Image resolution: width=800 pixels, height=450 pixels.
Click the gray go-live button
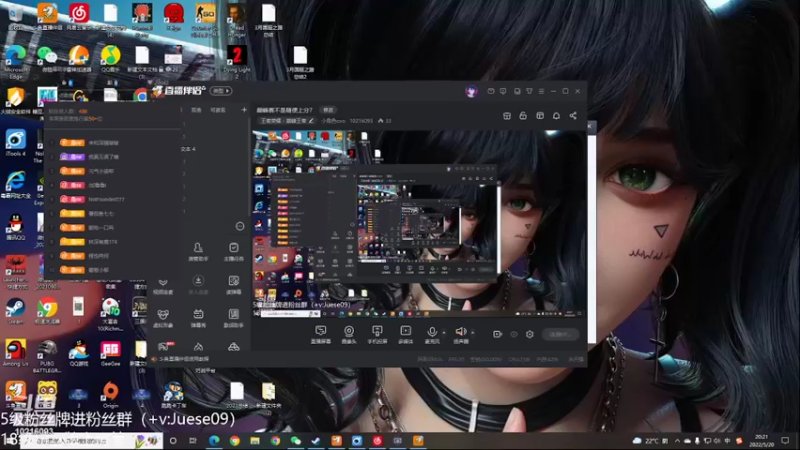click(560, 334)
